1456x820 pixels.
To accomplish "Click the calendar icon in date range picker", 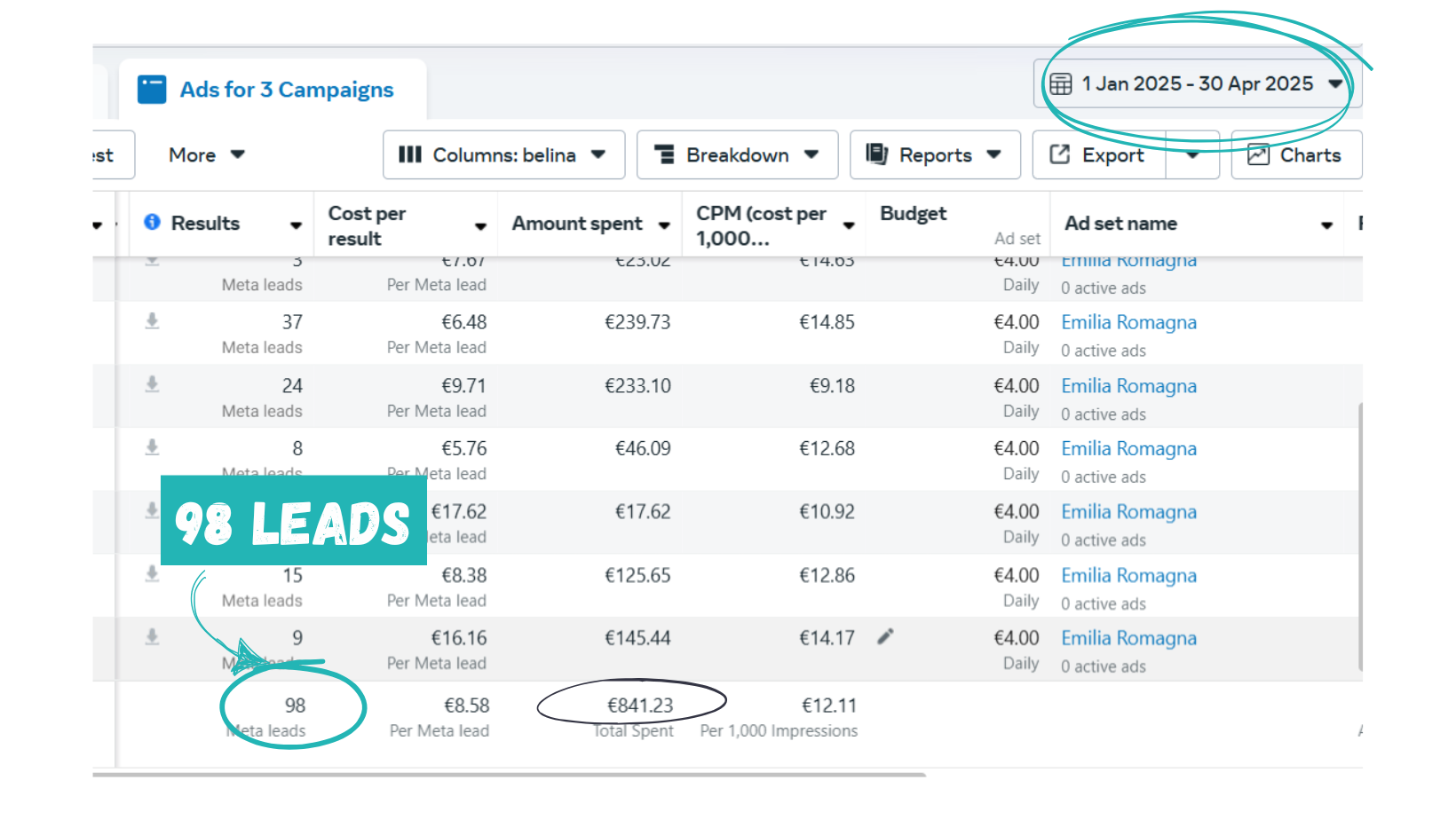I will click(1061, 84).
